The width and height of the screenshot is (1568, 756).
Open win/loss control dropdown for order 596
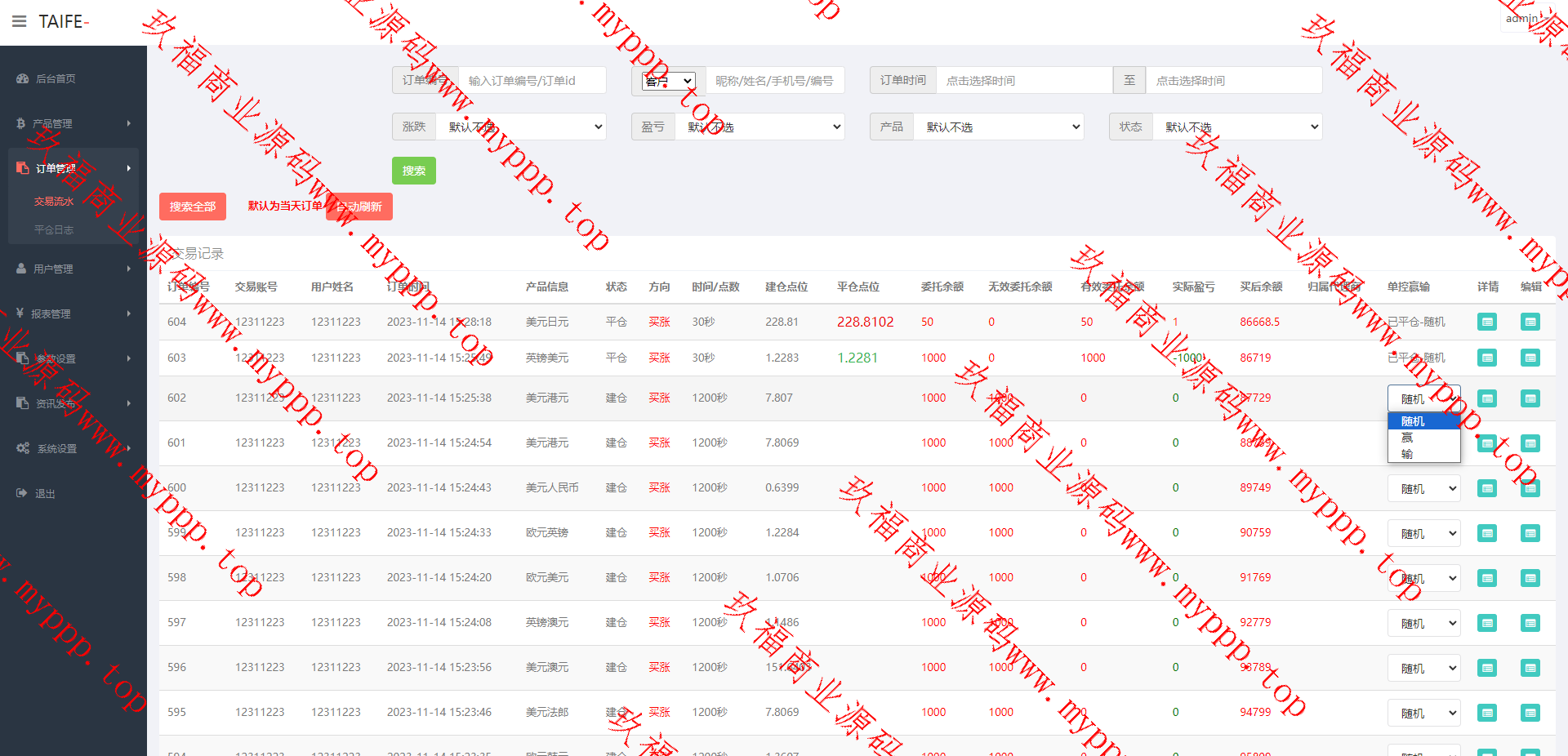pyautogui.click(x=1424, y=668)
